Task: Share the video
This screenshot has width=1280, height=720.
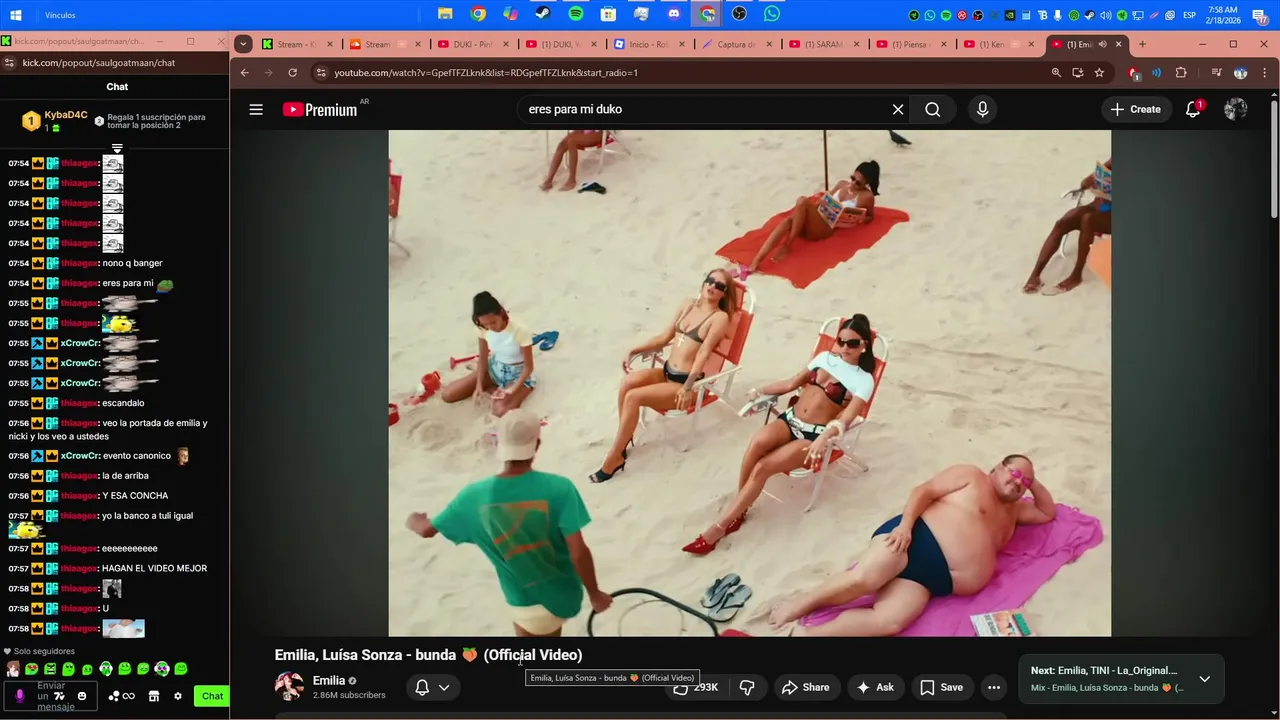Action: (x=806, y=687)
